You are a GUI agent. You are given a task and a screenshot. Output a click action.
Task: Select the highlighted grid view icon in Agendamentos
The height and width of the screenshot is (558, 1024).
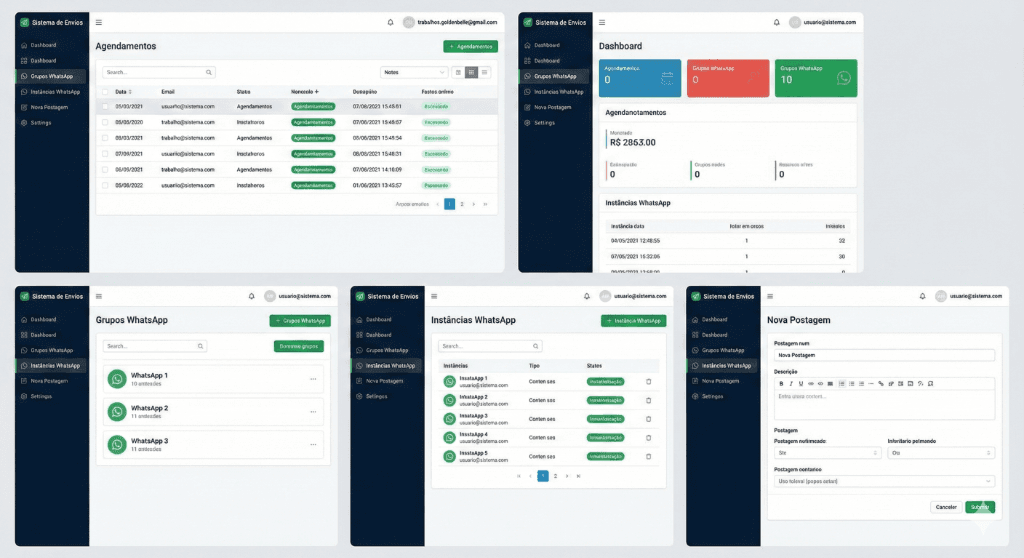click(x=471, y=73)
